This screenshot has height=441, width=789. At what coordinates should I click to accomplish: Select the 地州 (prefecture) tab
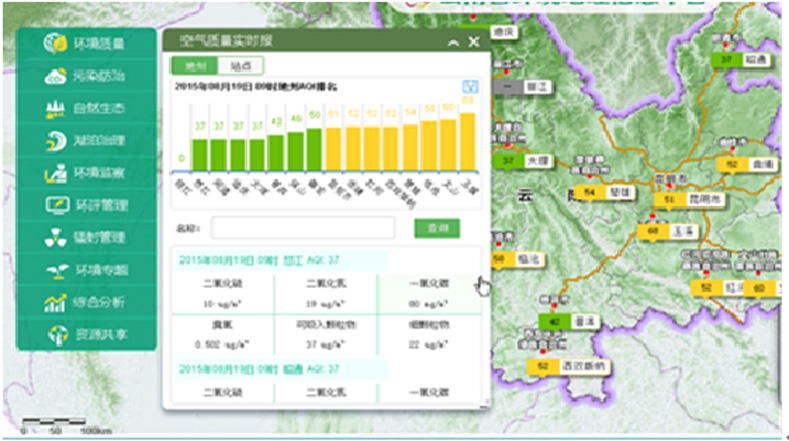[194, 66]
